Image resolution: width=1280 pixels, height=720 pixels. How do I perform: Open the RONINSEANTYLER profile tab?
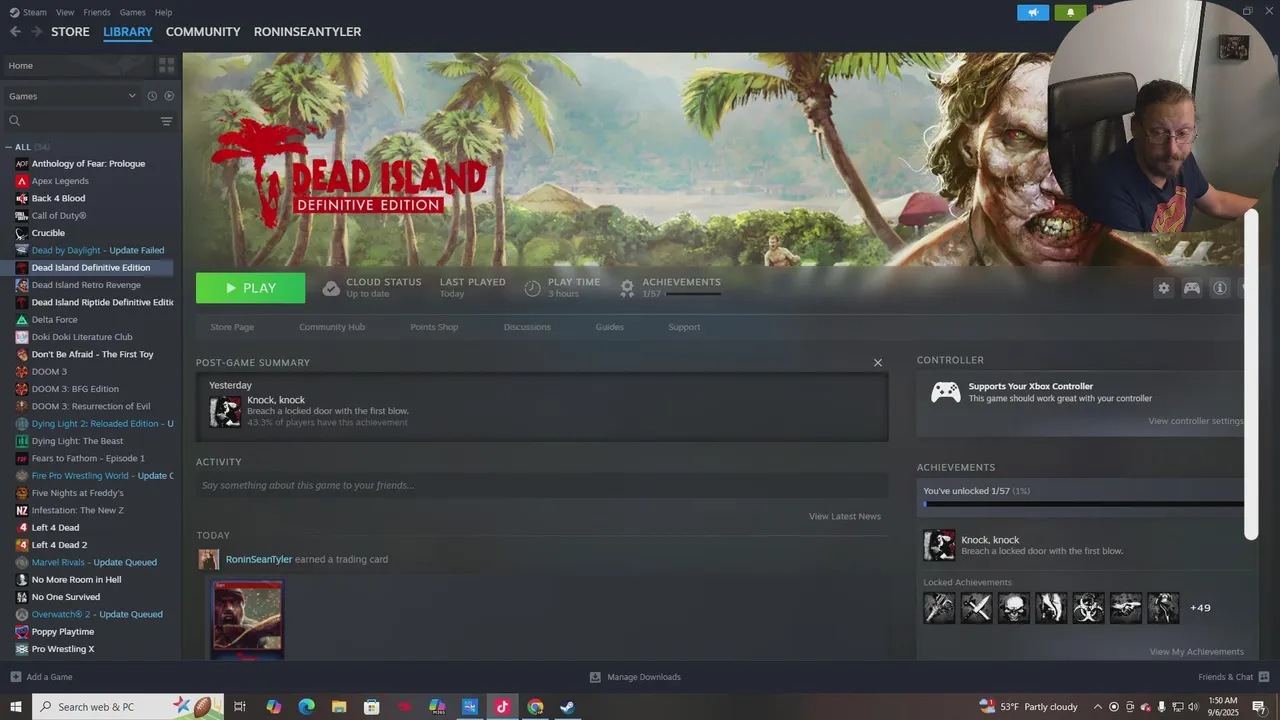click(x=307, y=32)
